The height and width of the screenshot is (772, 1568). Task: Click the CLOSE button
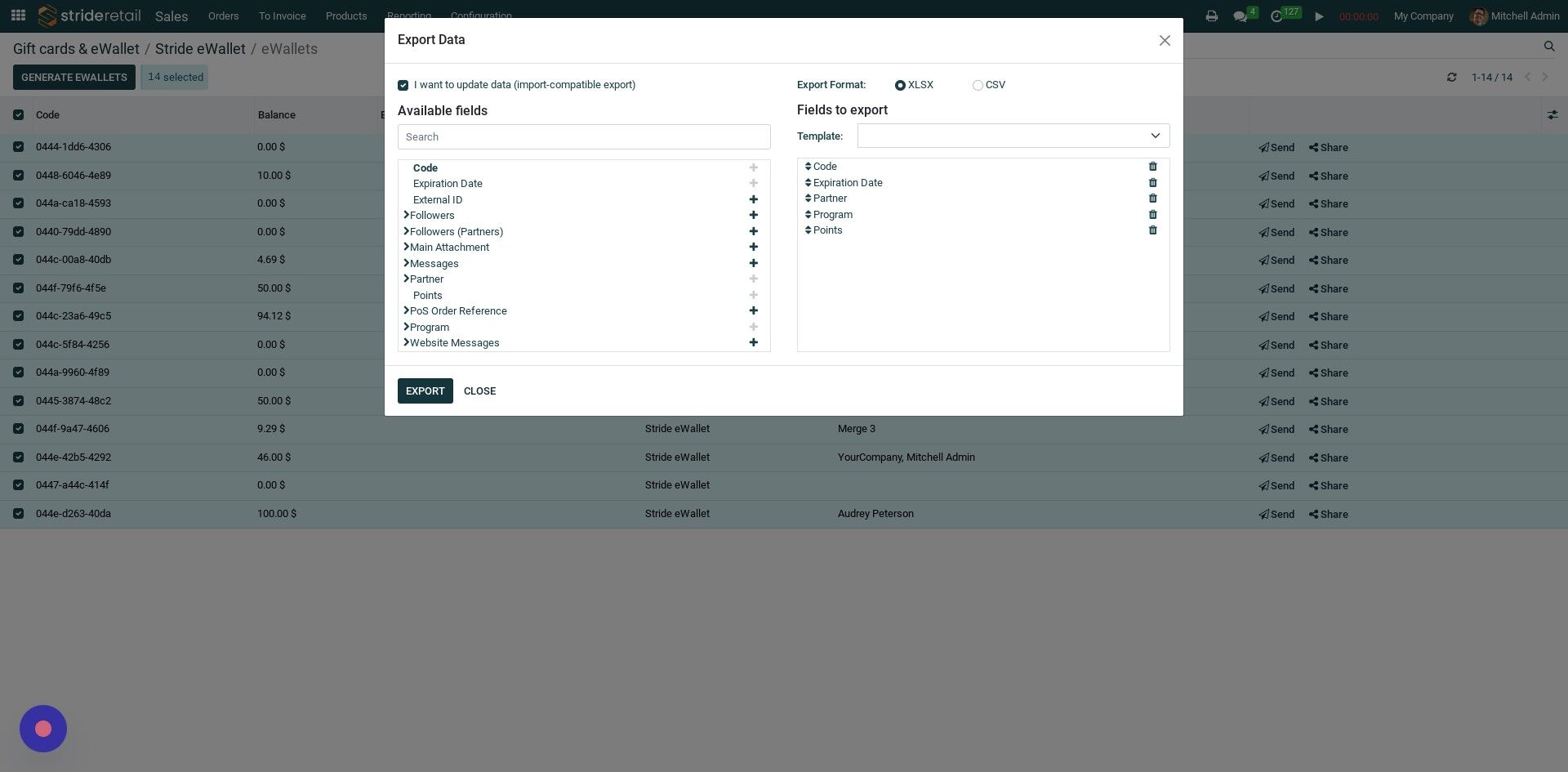click(479, 391)
